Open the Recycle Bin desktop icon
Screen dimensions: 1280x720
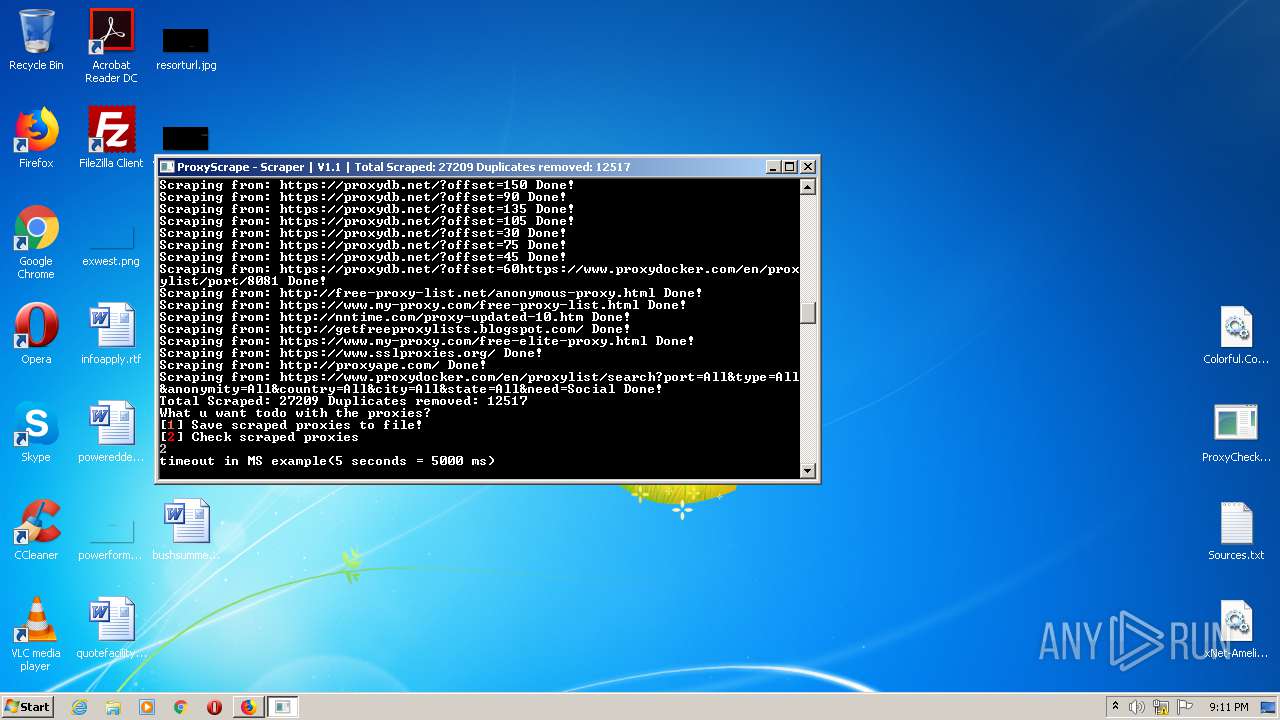[x=36, y=40]
